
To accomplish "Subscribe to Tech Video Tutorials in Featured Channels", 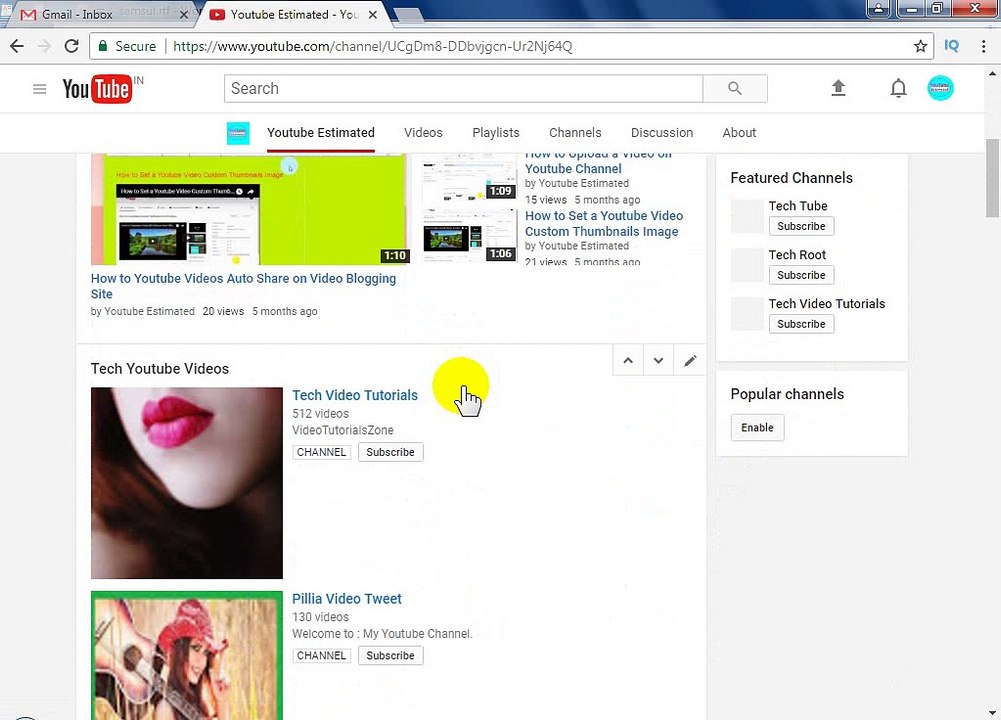I will click(x=801, y=324).
